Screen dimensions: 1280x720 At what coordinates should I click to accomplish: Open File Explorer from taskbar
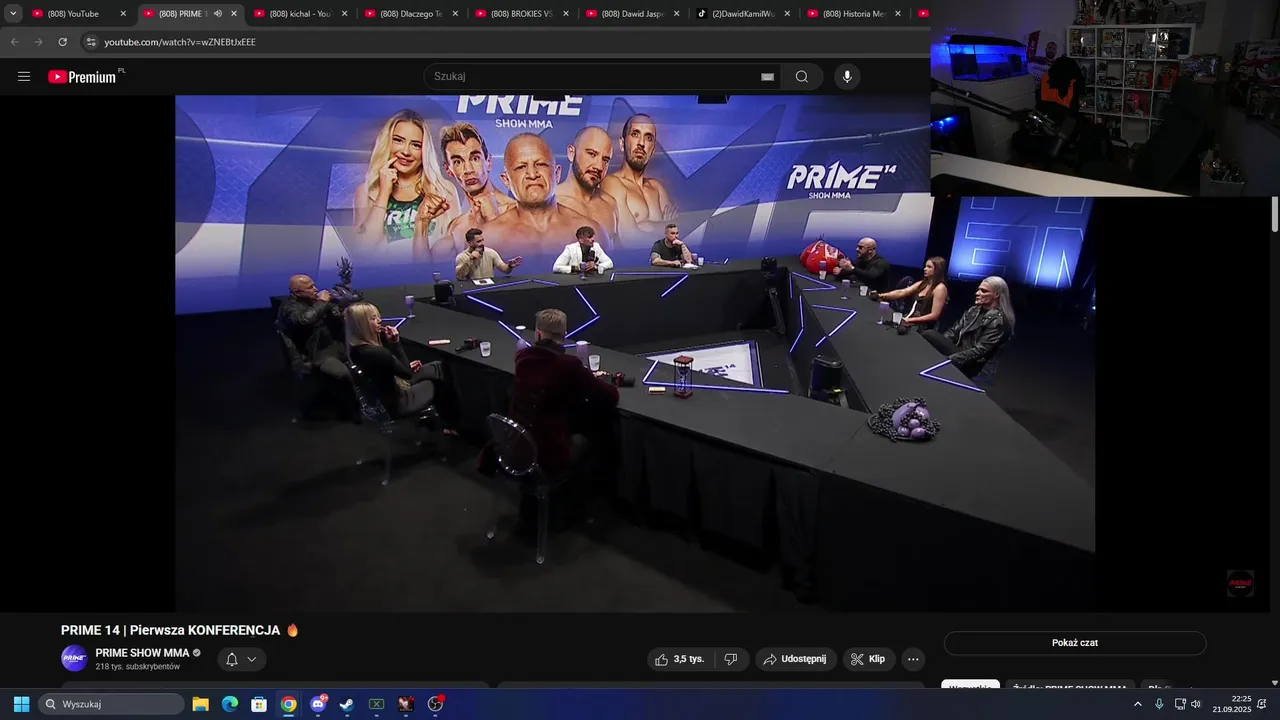pos(201,704)
